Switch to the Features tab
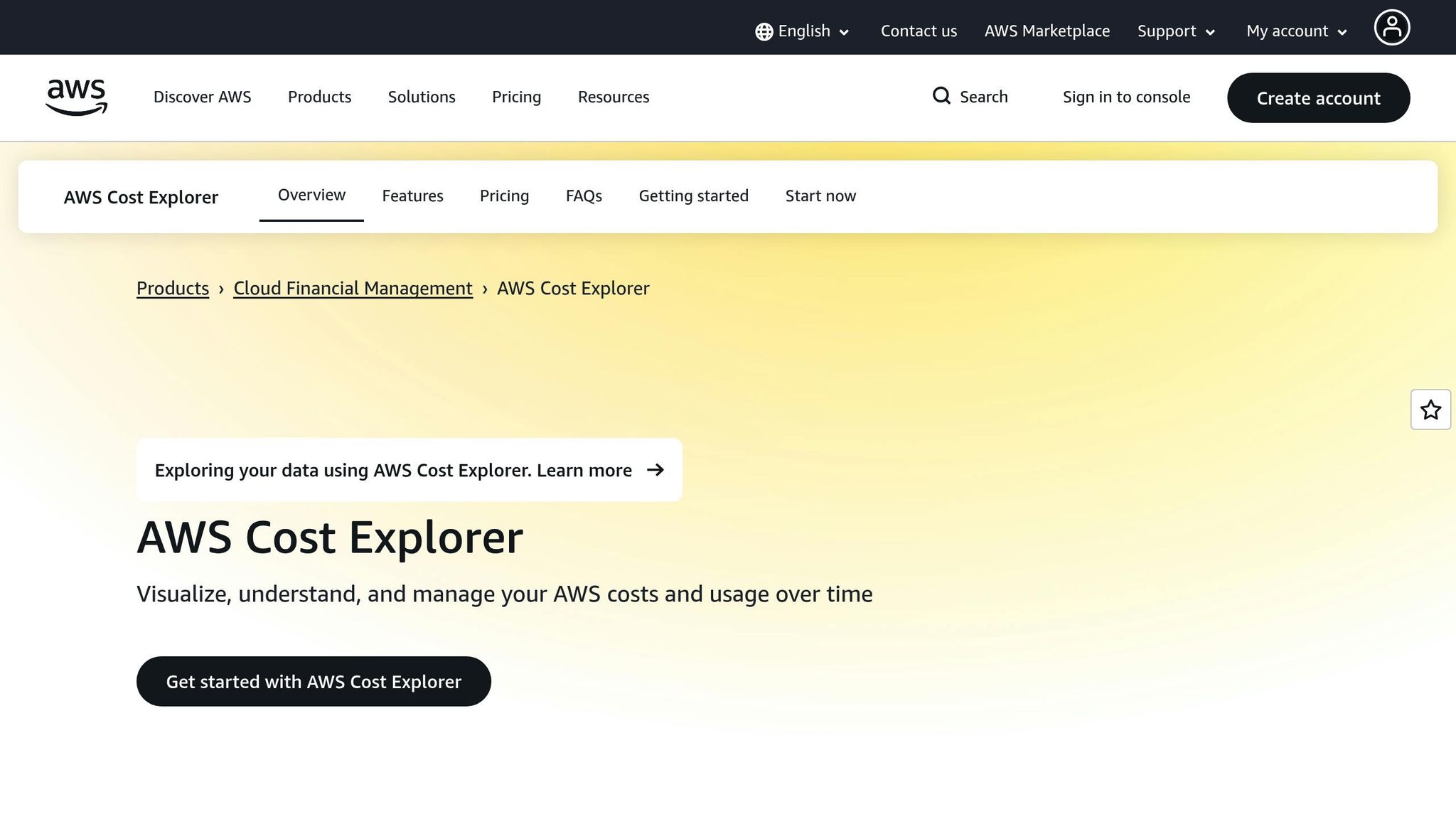Image resolution: width=1456 pixels, height=819 pixels. tap(412, 196)
